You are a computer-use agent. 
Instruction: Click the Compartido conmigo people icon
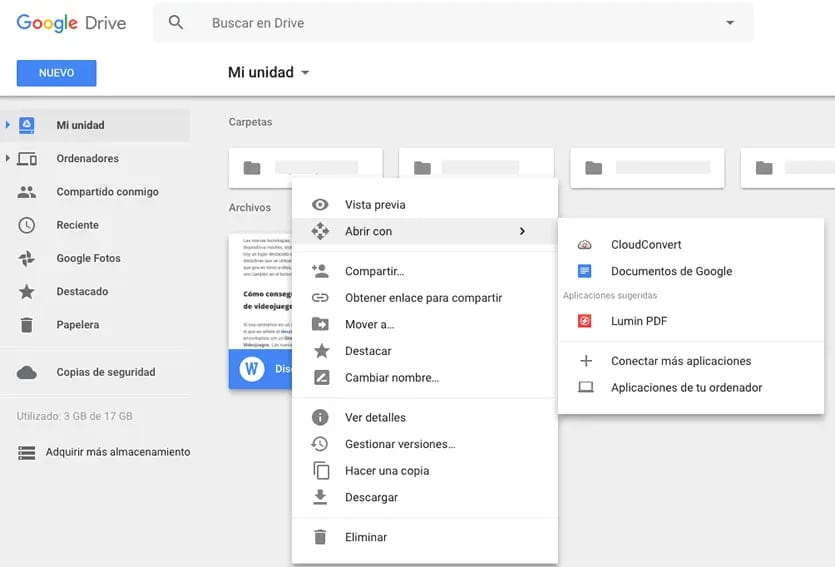pos(27,192)
